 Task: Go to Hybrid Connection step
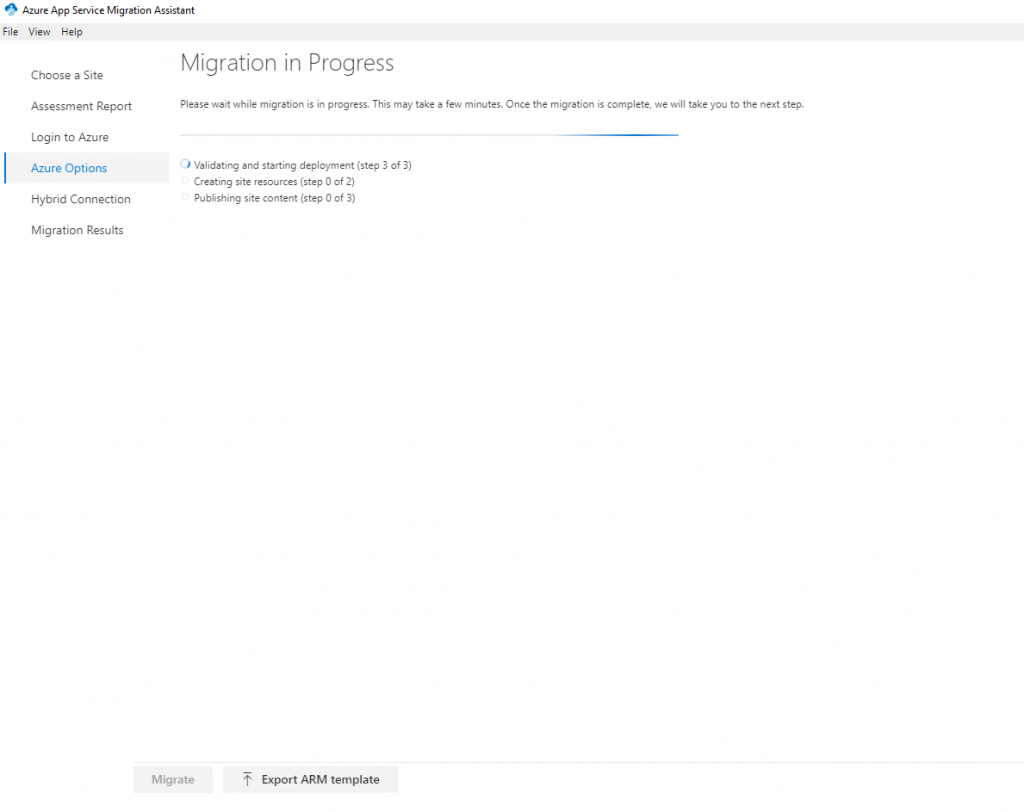(x=80, y=199)
